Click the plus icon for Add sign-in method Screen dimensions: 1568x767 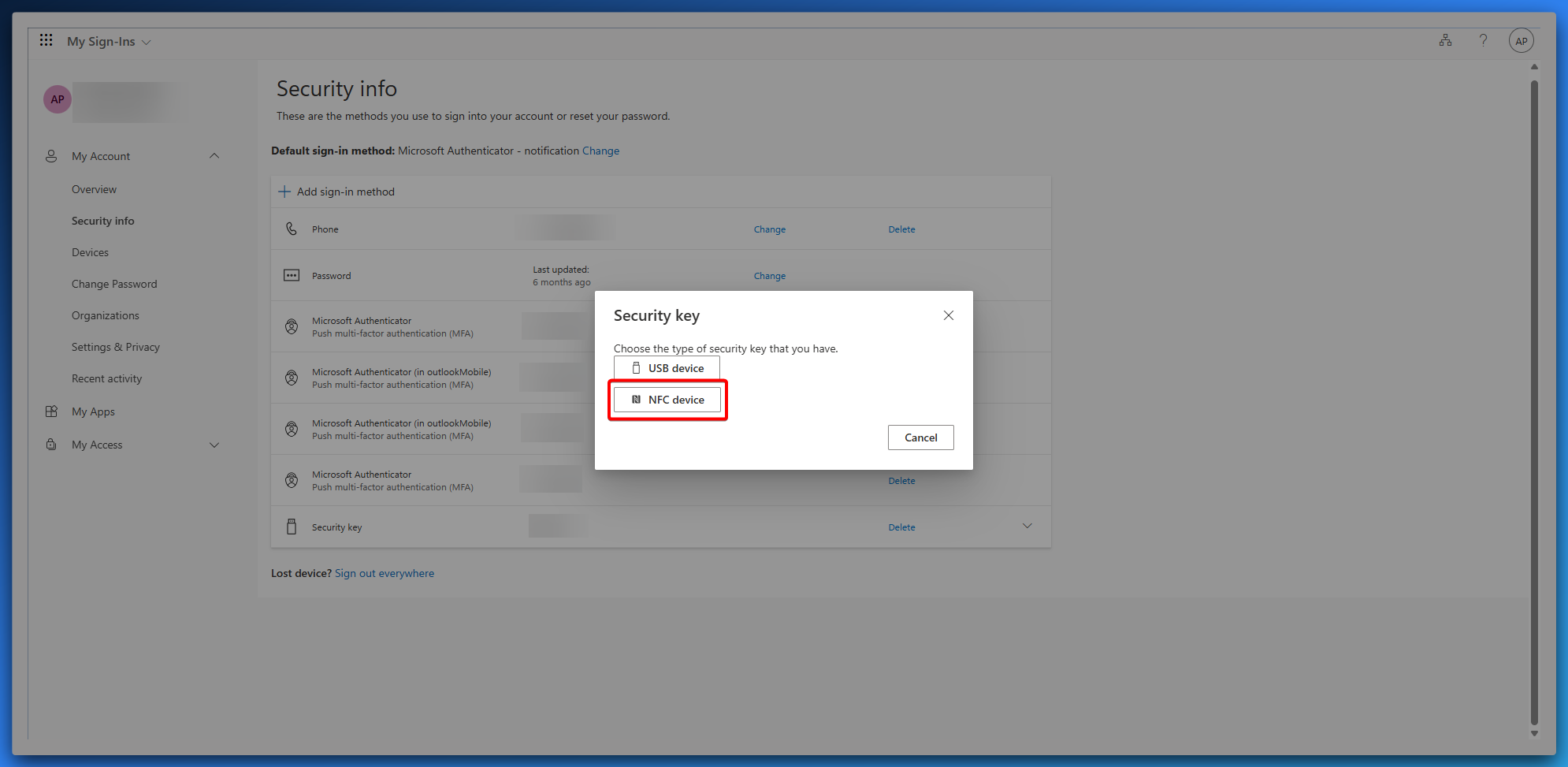point(284,192)
